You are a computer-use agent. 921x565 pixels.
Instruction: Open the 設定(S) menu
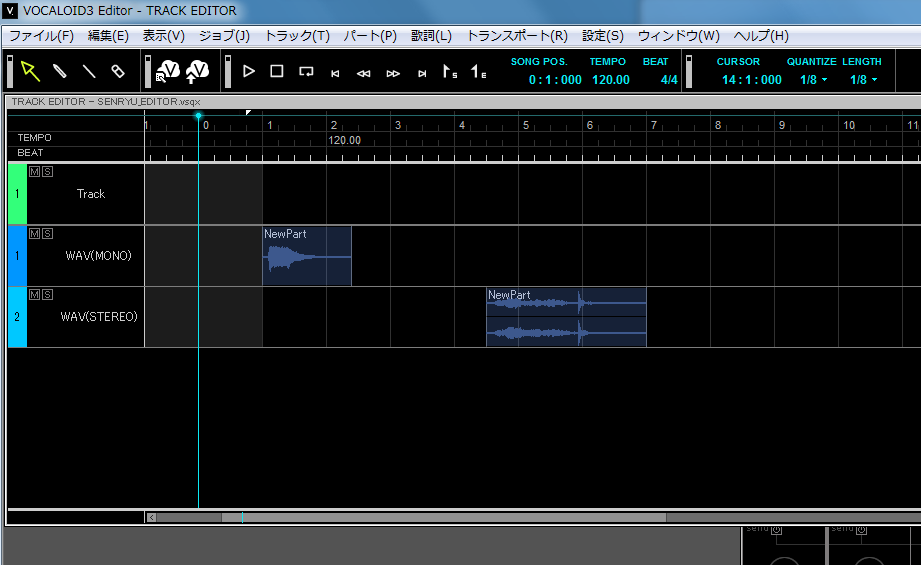[x=603, y=36]
